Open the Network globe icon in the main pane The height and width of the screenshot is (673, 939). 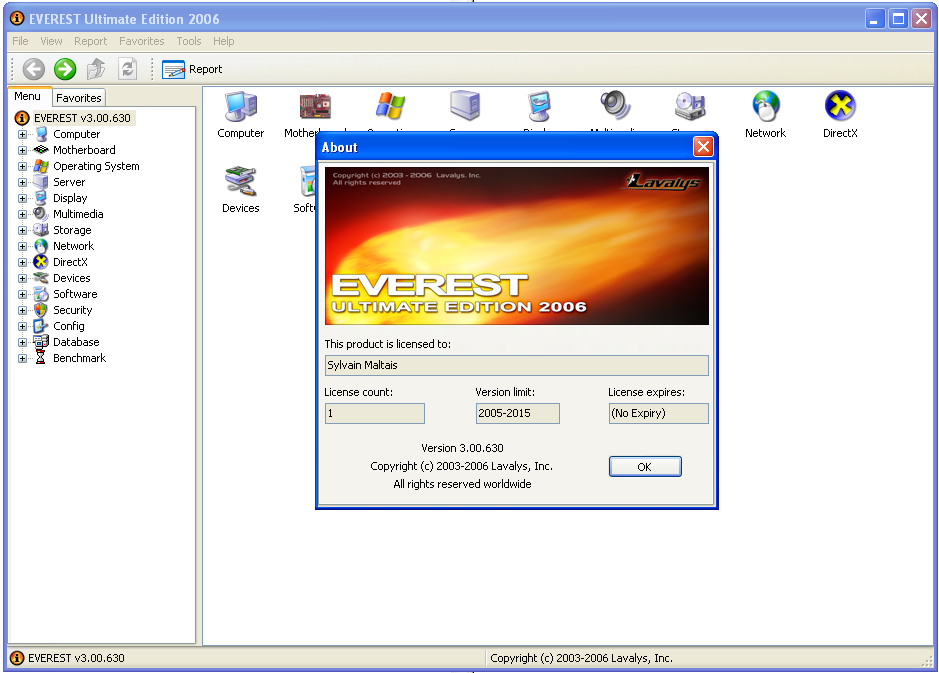coord(765,108)
